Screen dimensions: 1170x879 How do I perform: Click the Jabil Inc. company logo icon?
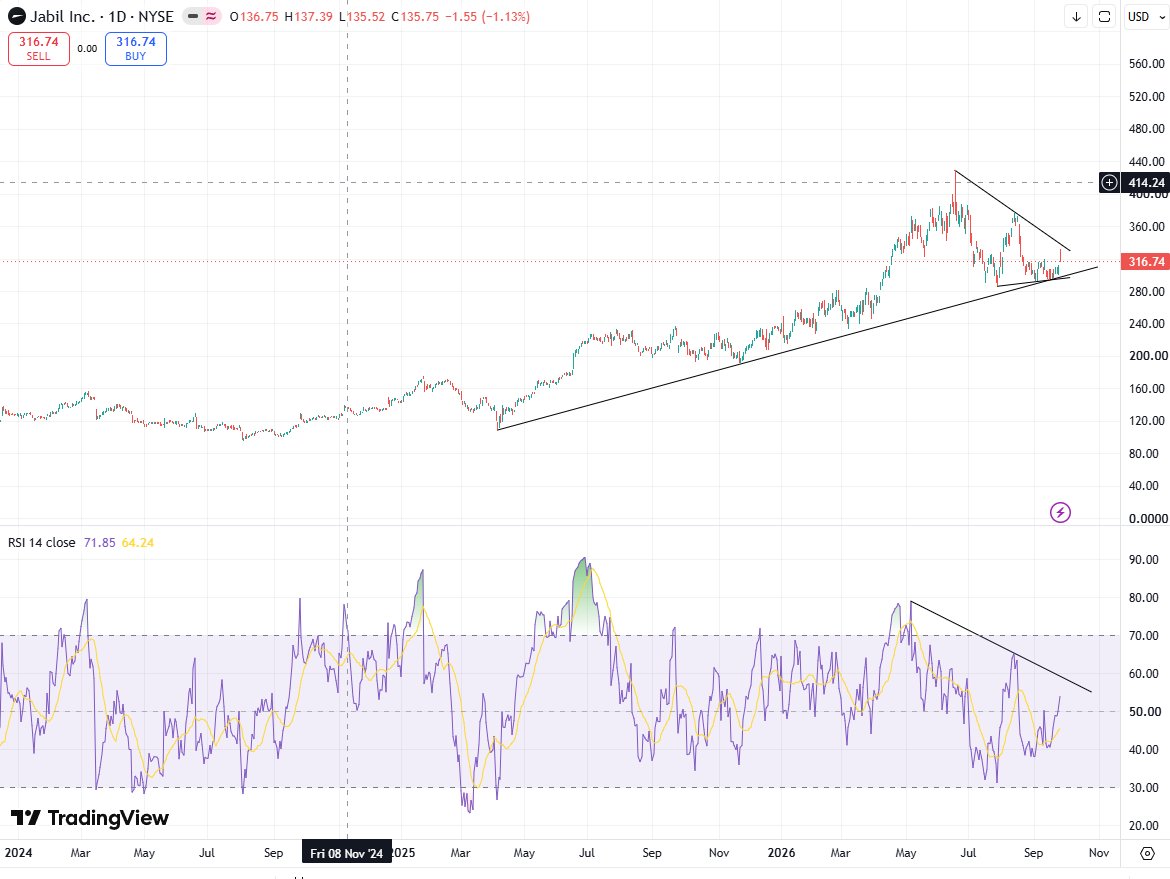tap(16, 16)
